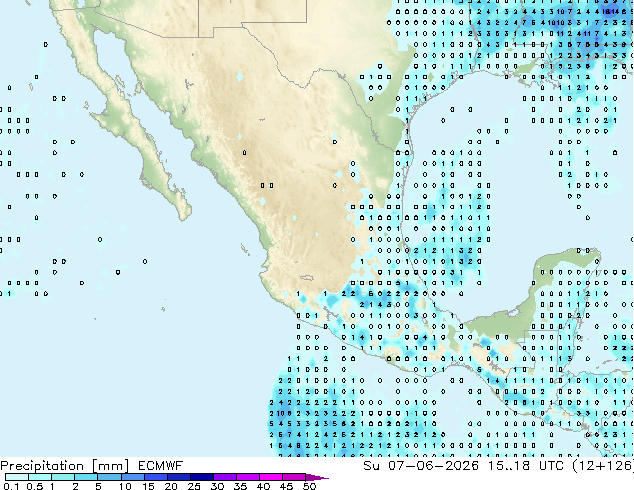Click the '0.1' legend scale label

11,486
